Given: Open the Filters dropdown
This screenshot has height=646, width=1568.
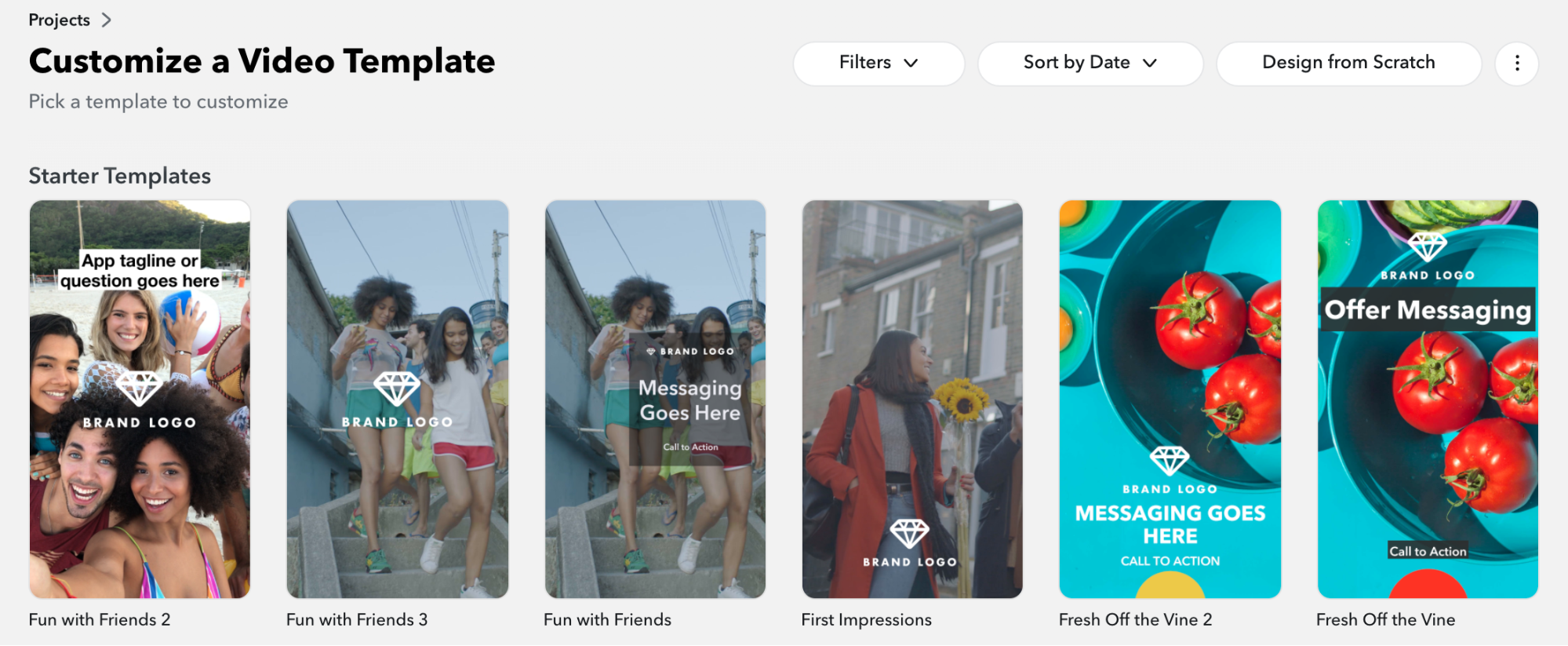Looking at the screenshot, I should (x=878, y=64).
